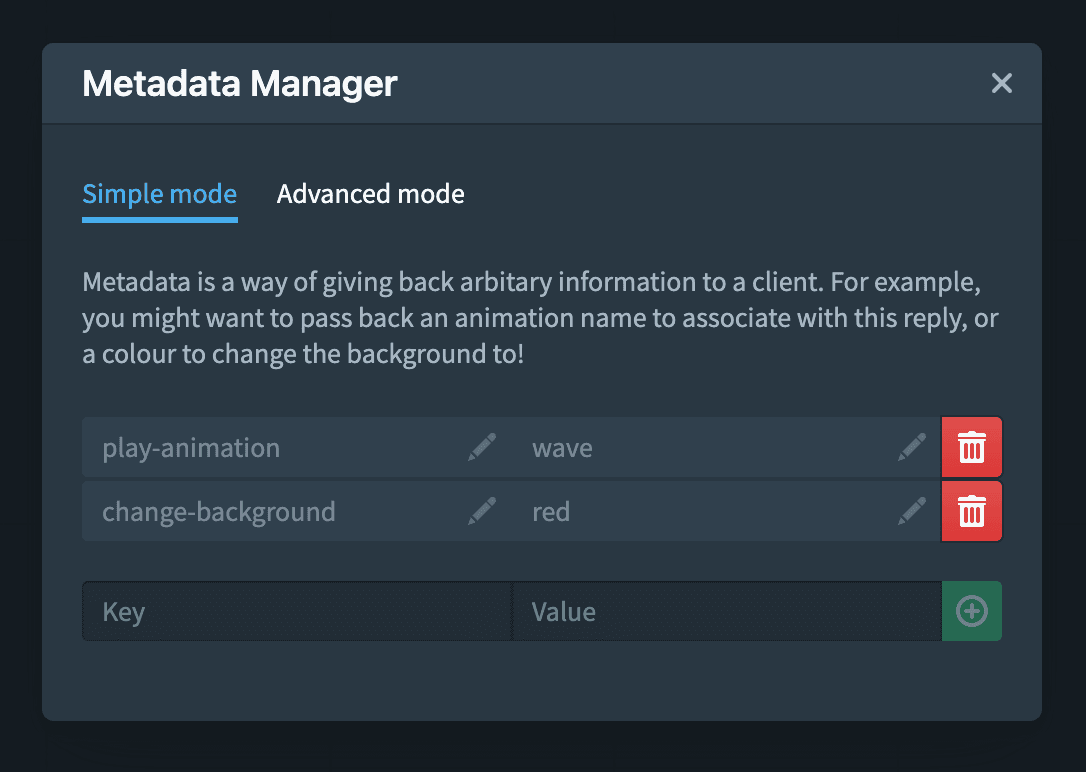Edit the red value via pencil icon

(x=912, y=512)
